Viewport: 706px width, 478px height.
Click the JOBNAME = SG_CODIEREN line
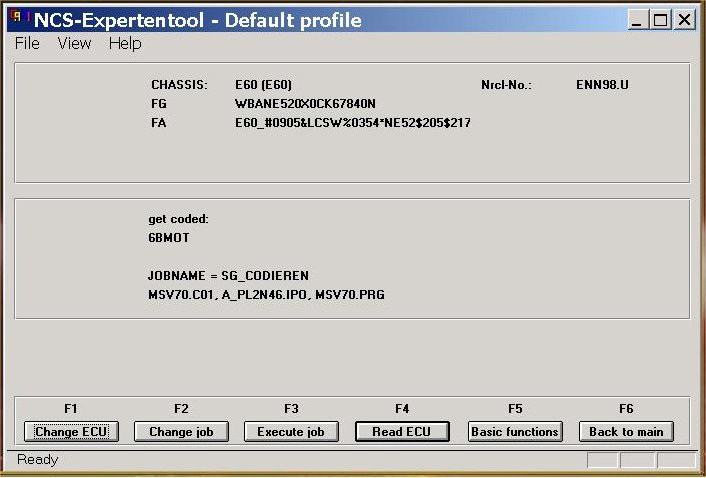229,275
